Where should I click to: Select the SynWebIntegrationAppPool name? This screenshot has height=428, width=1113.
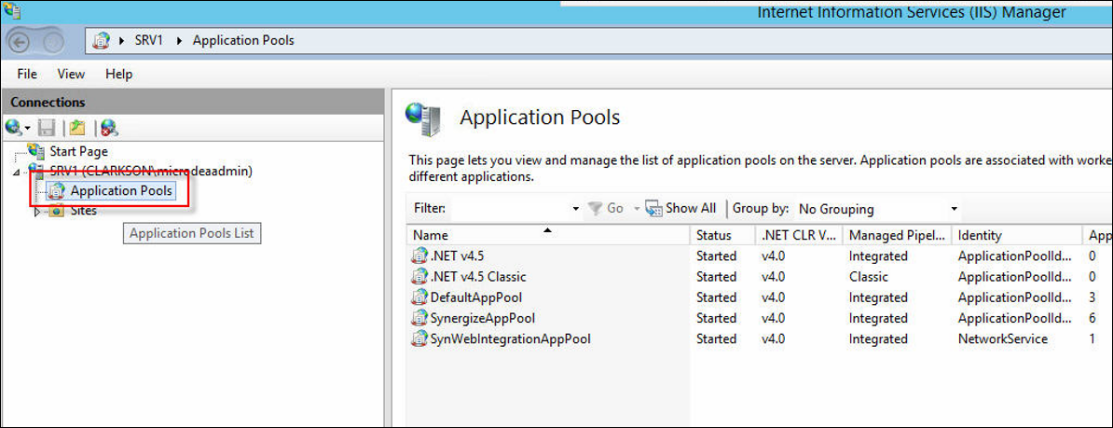coord(510,339)
